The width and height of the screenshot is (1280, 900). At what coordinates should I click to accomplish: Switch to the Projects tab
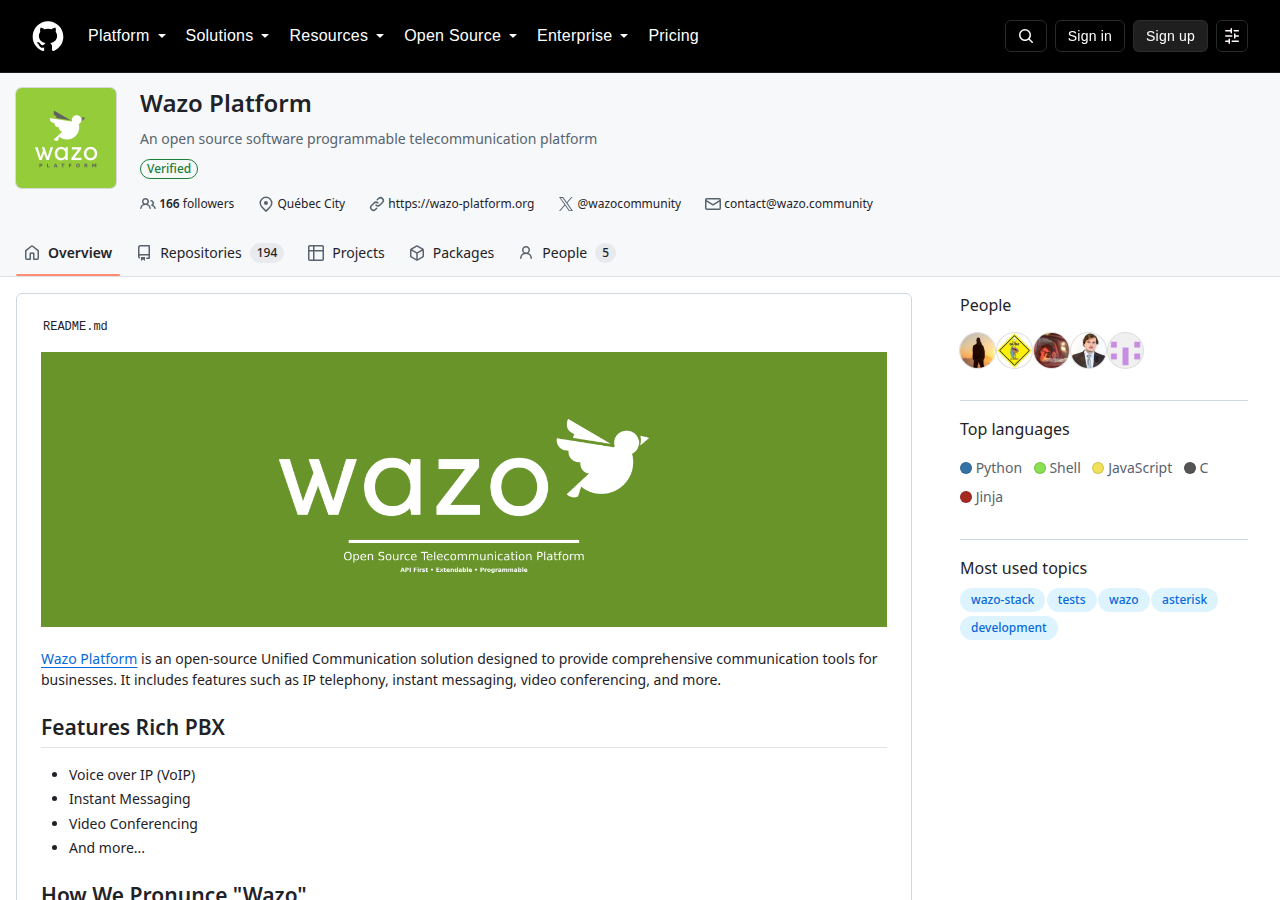click(346, 253)
